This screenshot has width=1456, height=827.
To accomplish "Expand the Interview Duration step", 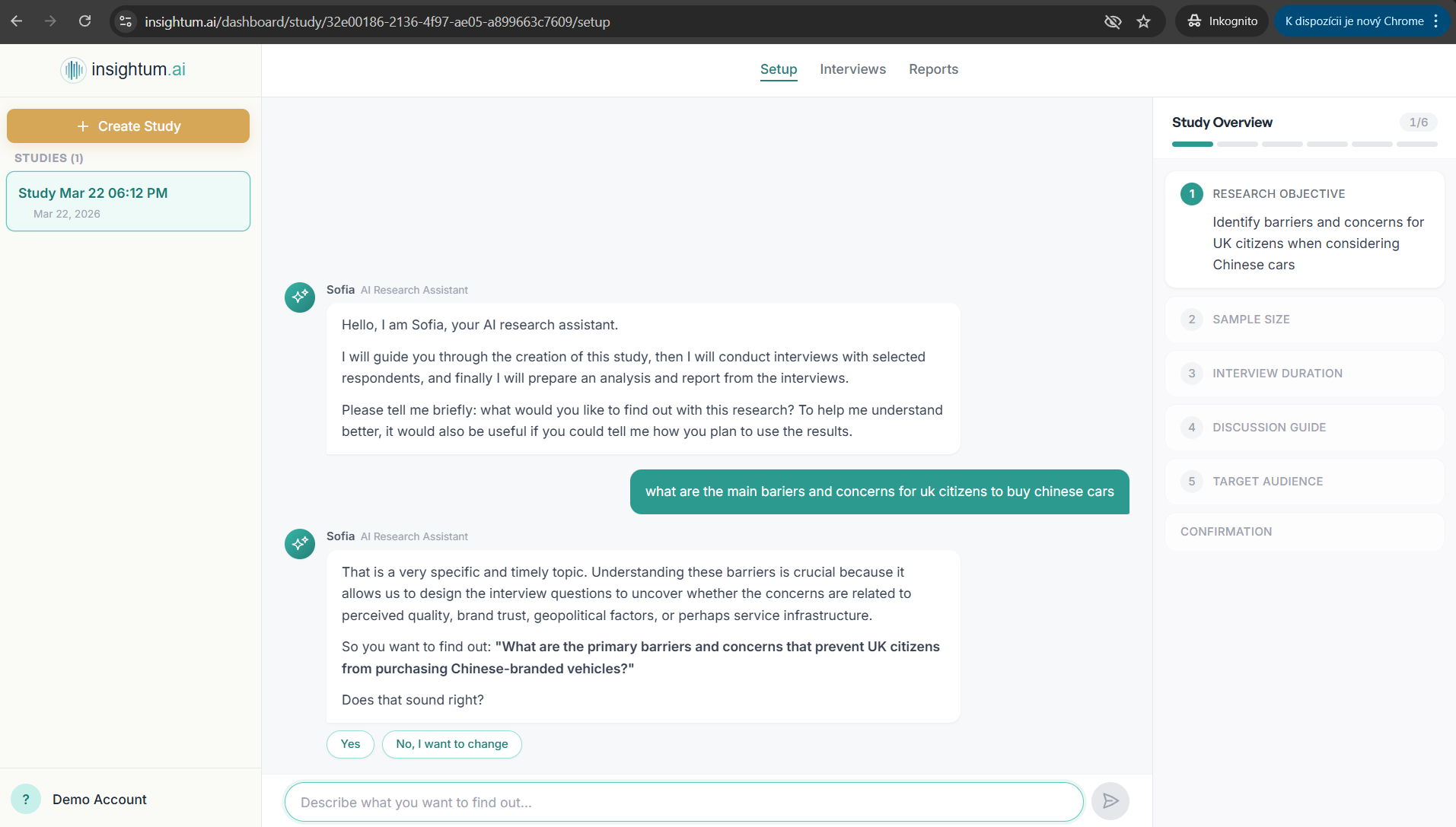I will [1304, 374].
